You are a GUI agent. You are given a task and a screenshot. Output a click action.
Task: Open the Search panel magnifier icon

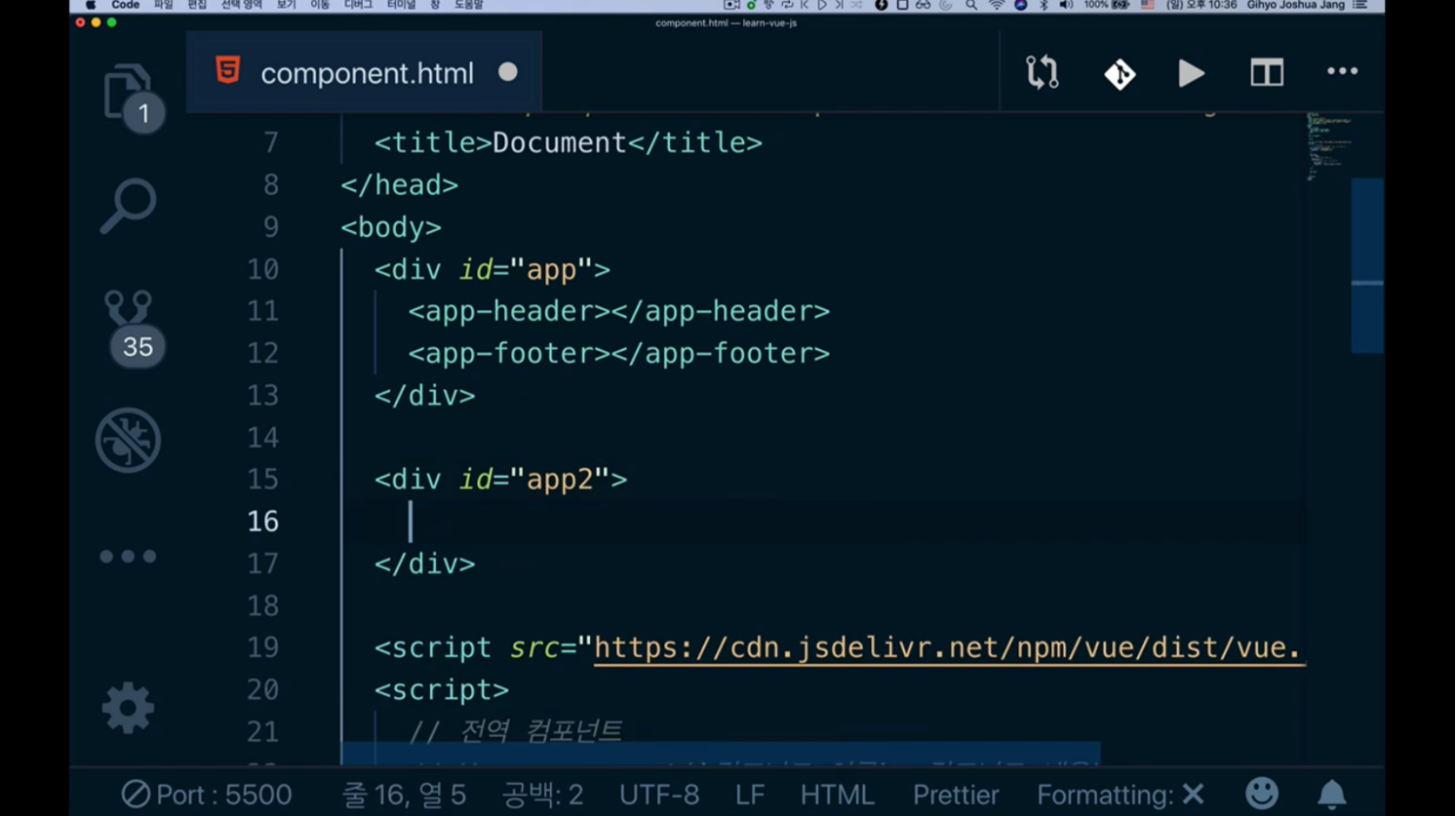(128, 206)
